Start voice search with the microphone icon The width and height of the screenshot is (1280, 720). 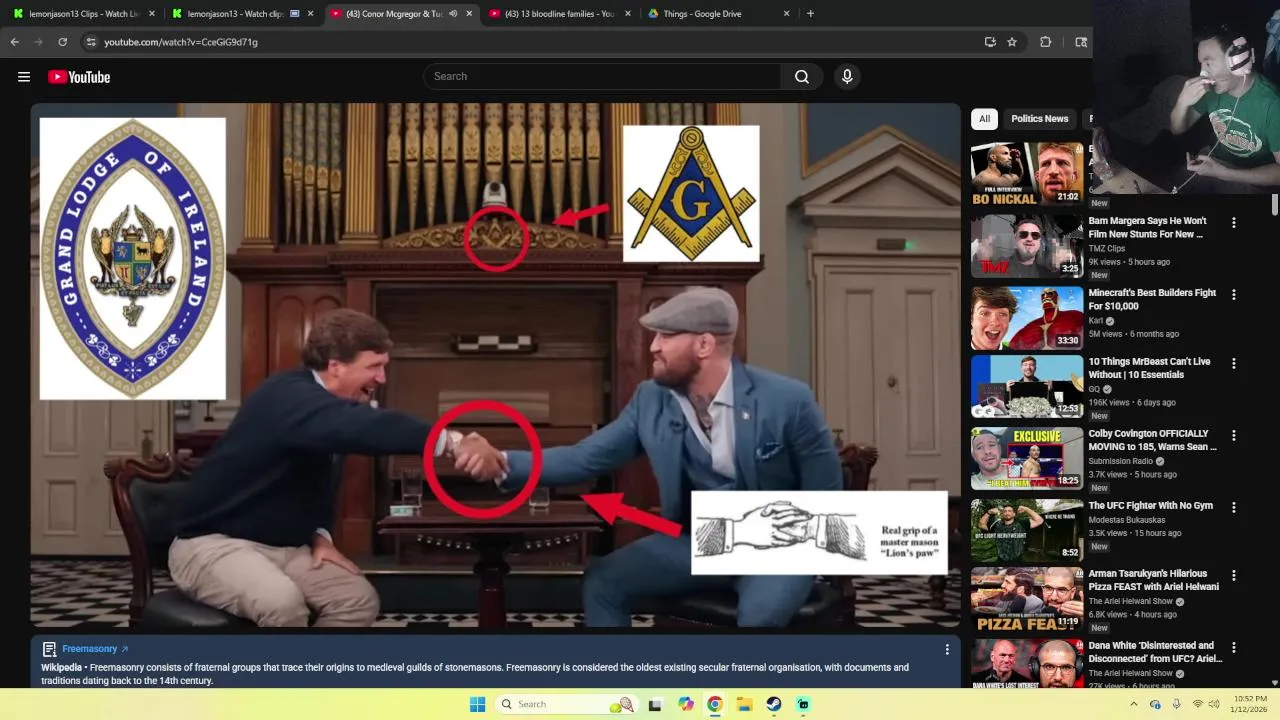pos(847,77)
